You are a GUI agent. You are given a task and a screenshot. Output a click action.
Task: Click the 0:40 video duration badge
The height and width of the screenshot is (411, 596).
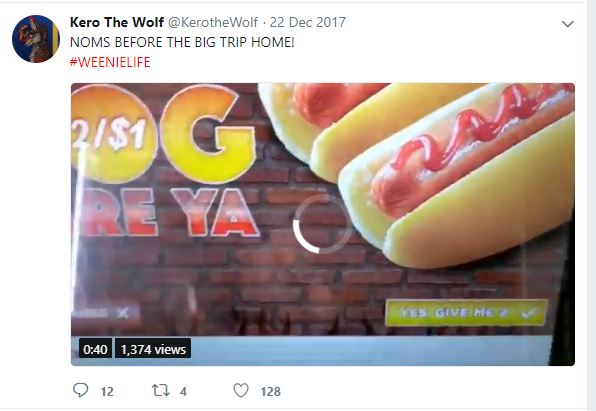coord(95,349)
